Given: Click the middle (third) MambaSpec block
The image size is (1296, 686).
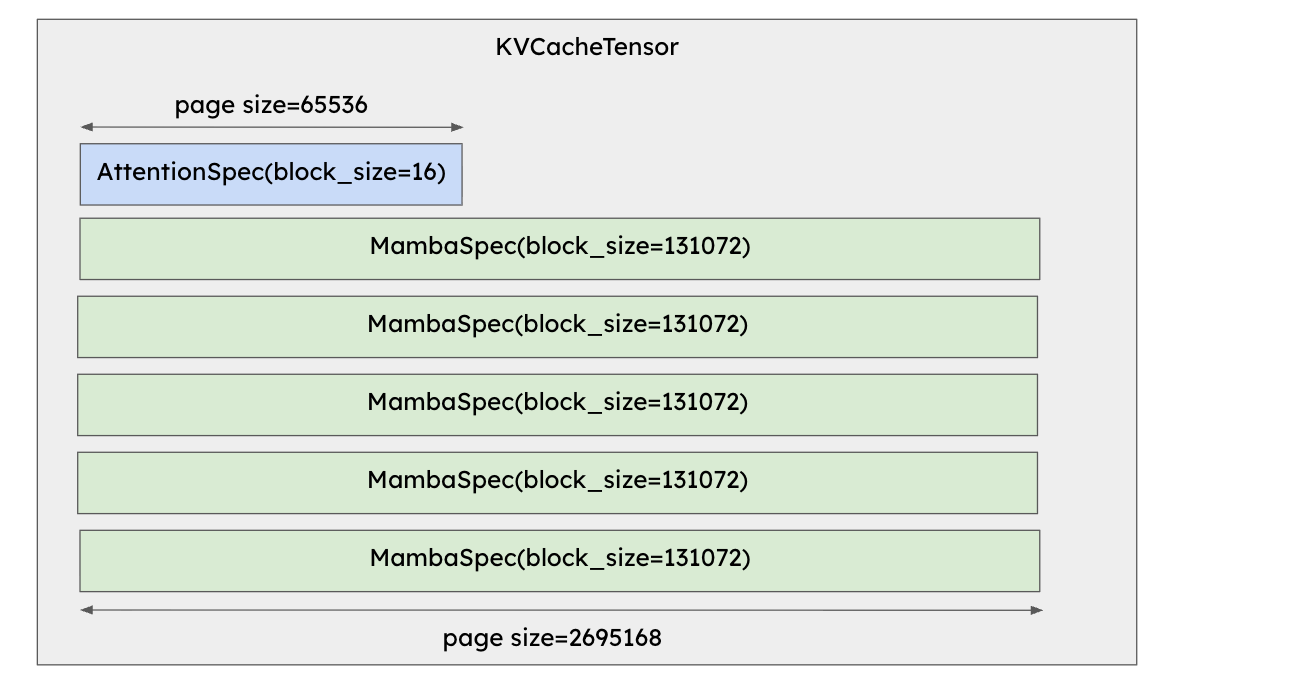Looking at the screenshot, I should pyautogui.click(x=557, y=404).
